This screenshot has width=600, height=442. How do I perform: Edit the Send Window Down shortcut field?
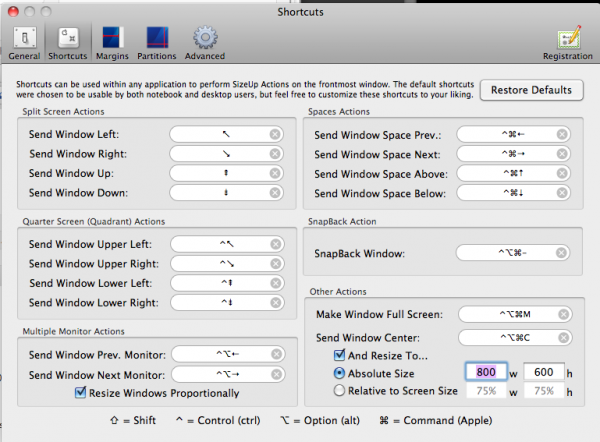tap(227, 192)
